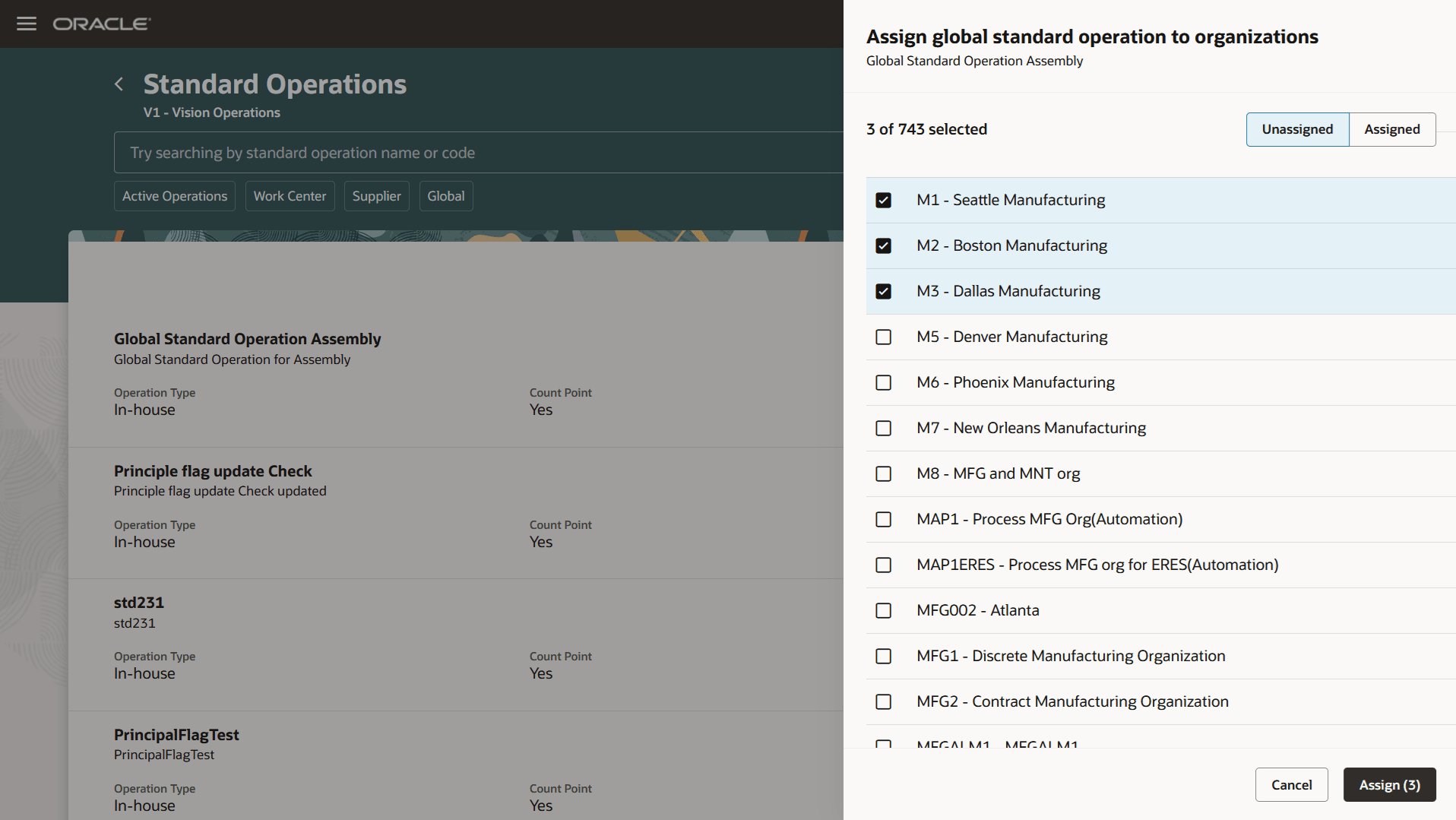The height and width of the screenshot is (820, 1456).
Task: Uncheck M1 - Seattle Manufacturing
Action: [x=883, y=200]
